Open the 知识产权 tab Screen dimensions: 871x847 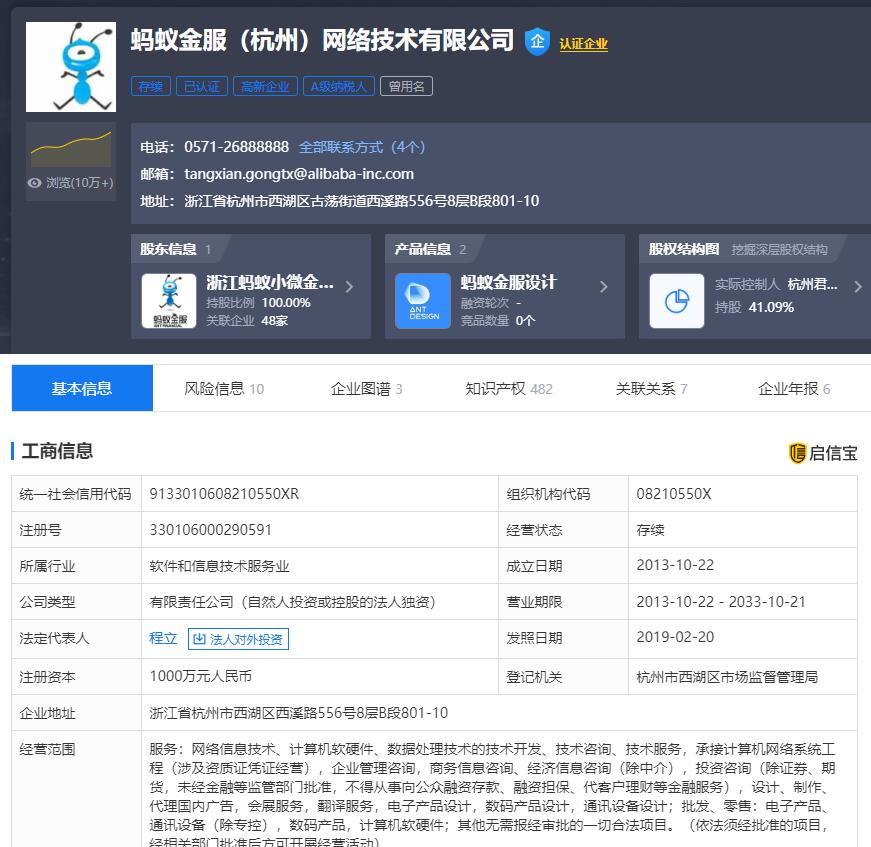pyautogui.click(x=508, y=388)
